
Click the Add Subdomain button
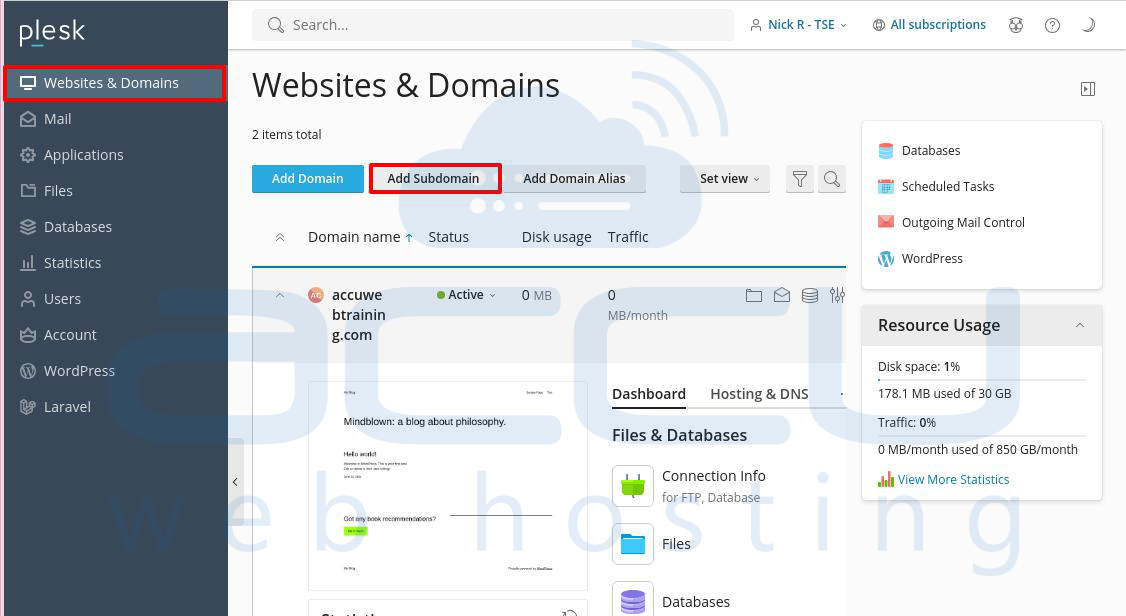click(x=434, y=179)
